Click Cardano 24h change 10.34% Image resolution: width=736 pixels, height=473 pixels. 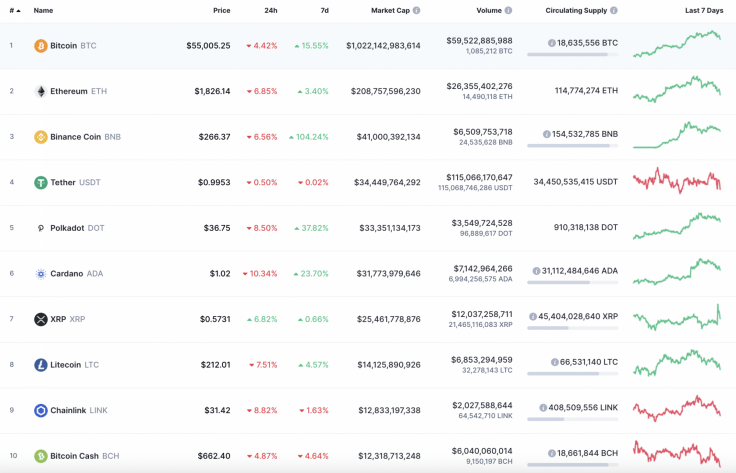tap(260, 274)
